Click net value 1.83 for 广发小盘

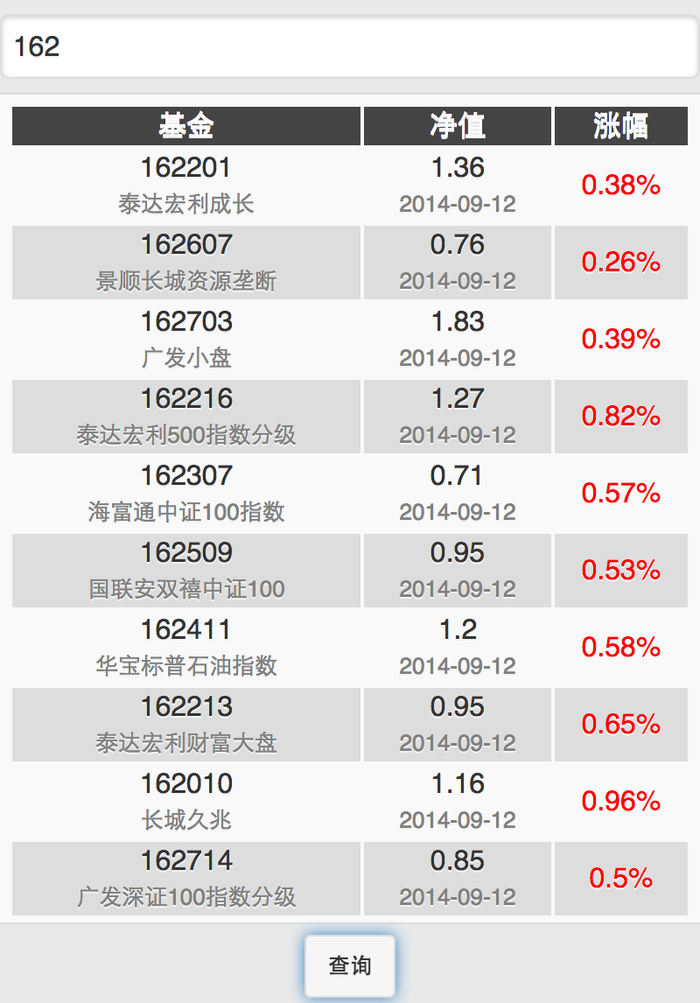457,322
